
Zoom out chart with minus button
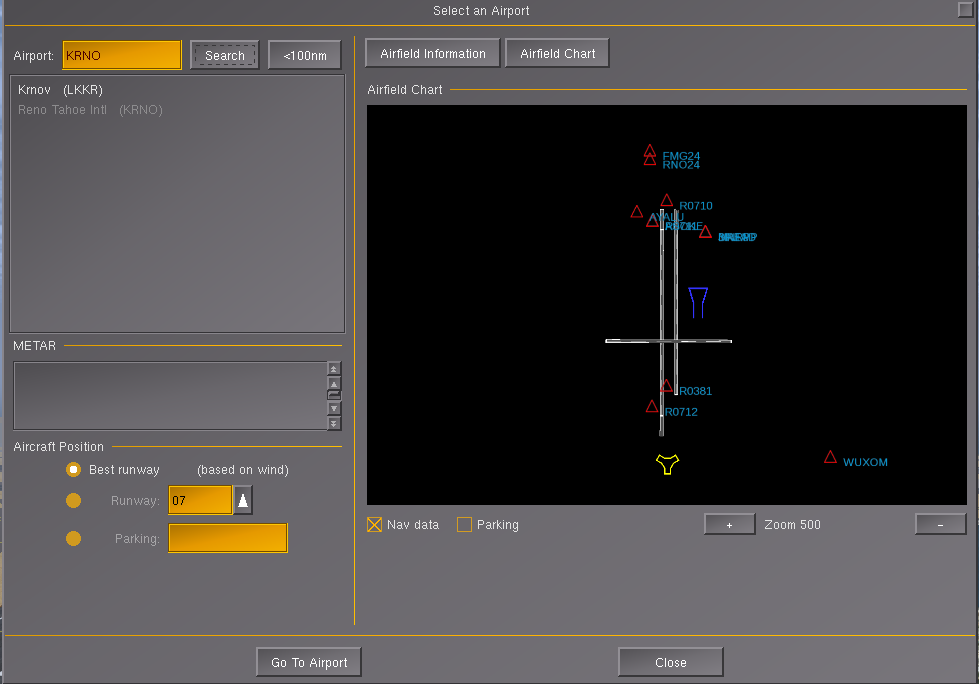point(940,524)
